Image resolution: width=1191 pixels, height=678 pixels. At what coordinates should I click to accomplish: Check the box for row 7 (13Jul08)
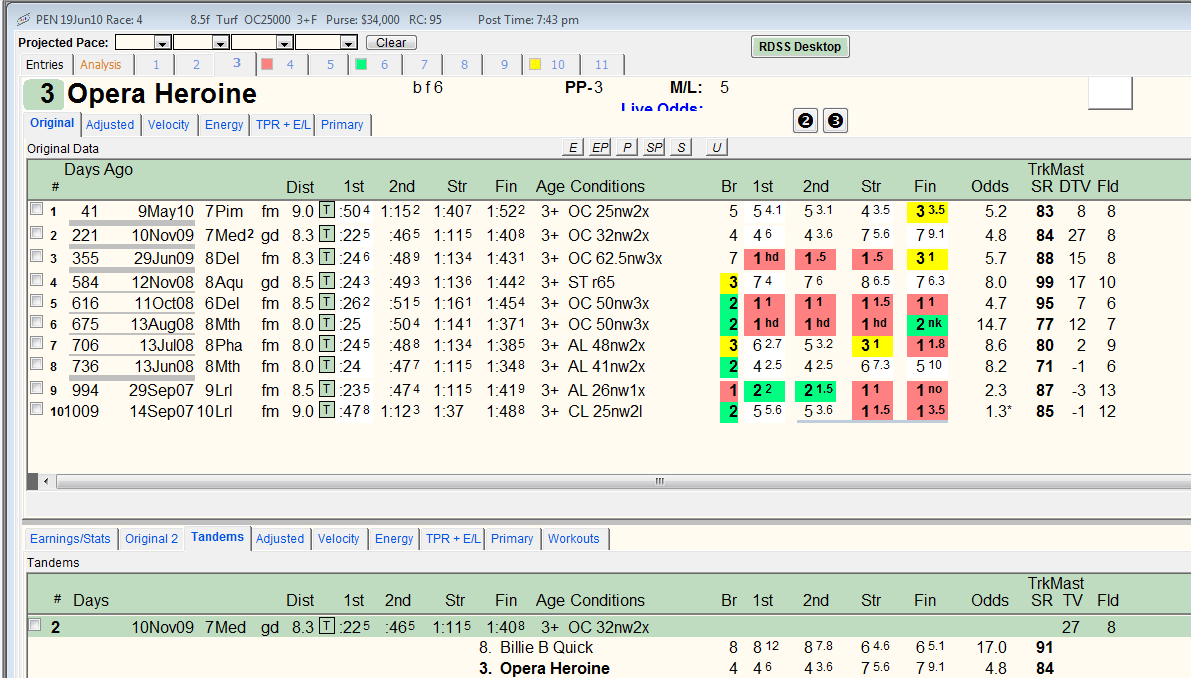point(36,342)
